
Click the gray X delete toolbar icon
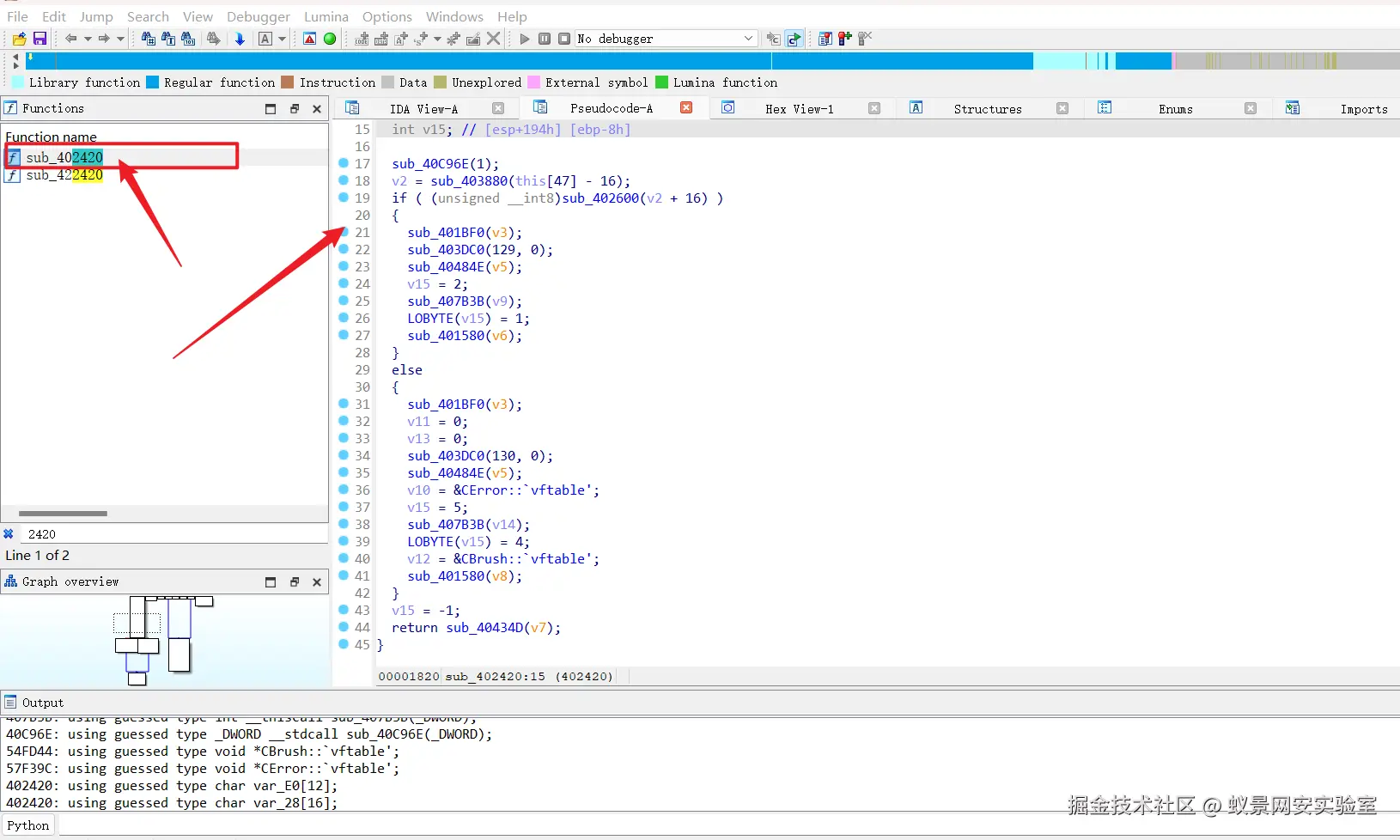coord(494,39)
